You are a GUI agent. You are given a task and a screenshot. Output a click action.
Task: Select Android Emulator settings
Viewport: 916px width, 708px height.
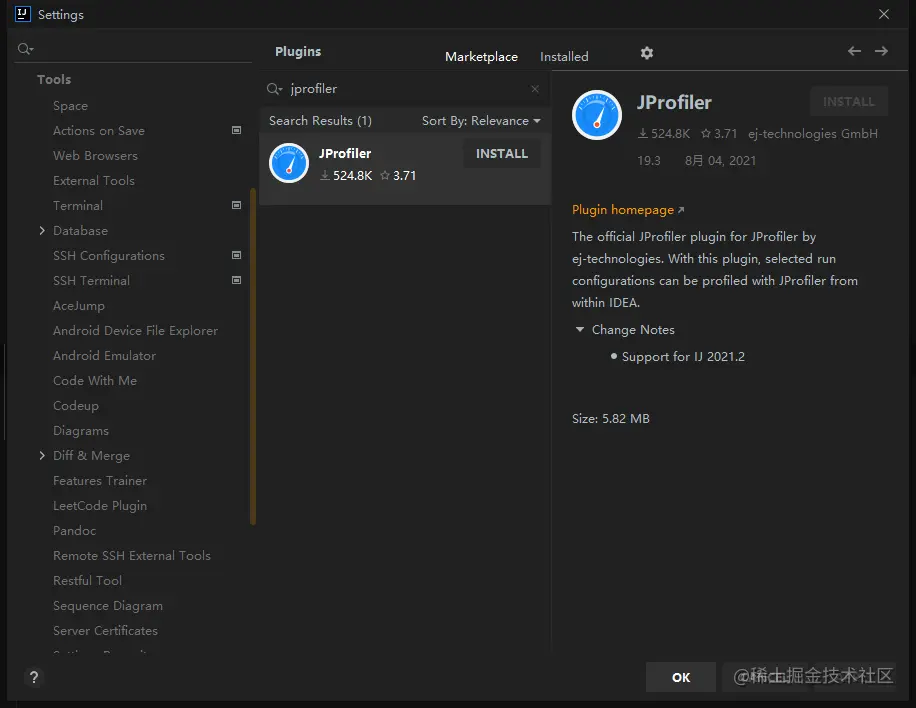coord(104,356)
